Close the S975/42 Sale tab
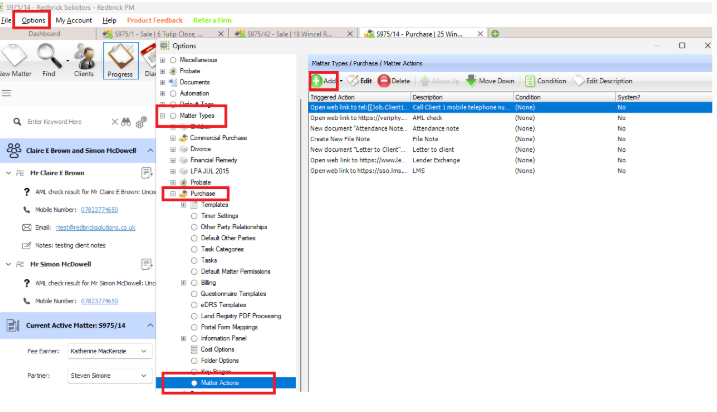Image resolution: width=717 pixels, height=412 pixels. tap(350, 34)
